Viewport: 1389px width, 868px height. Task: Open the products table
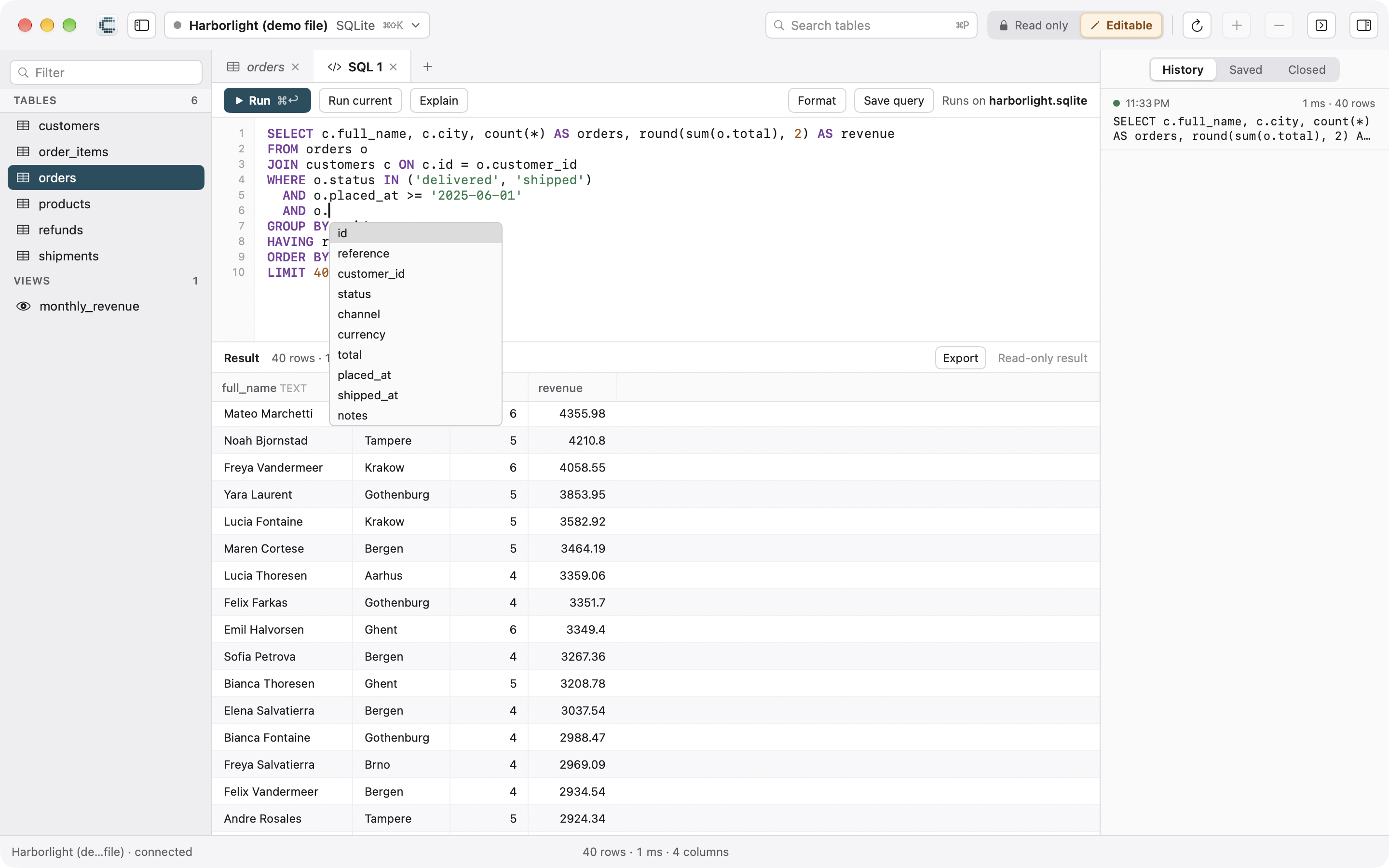106,204
